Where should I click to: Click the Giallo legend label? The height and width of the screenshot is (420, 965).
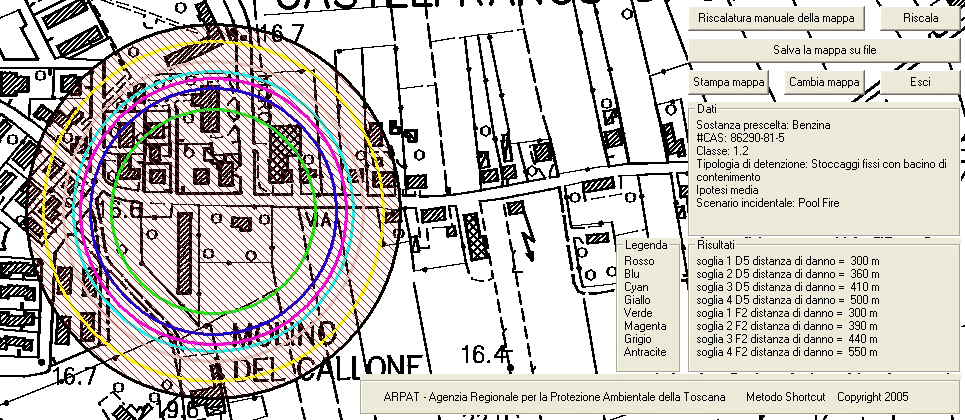coord(637,300)
